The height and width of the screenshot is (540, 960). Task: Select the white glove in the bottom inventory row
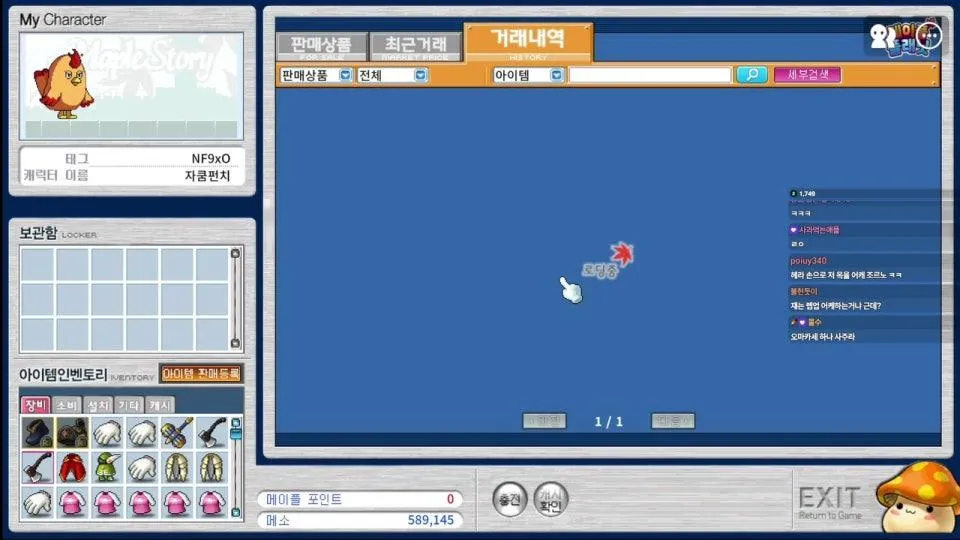37,503
